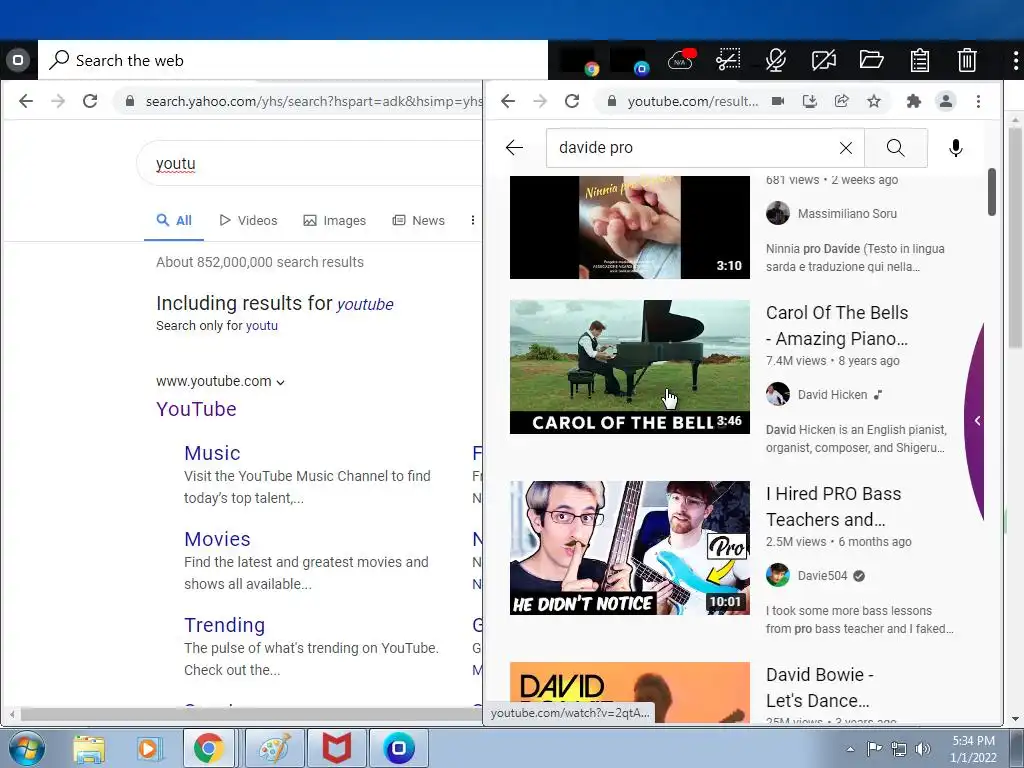Switch to Images tab in Yahoo search
The image size is (1024, 768).
[x=334, y=221]
